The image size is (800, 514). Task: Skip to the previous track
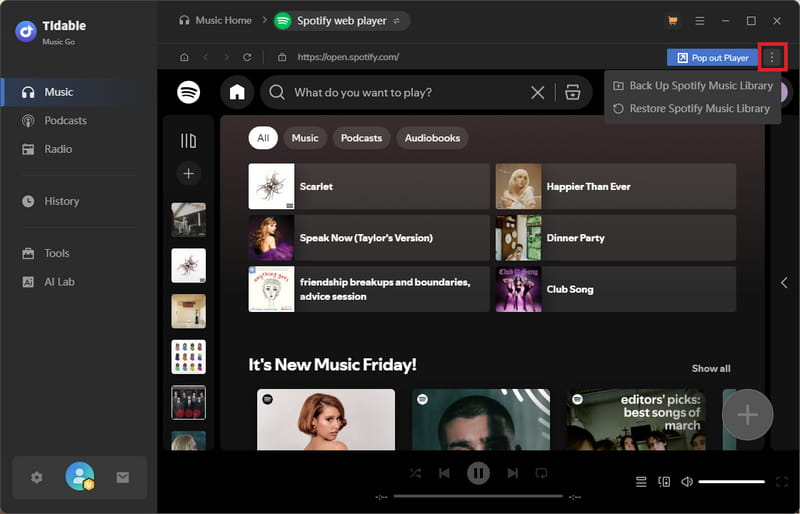tap(444, 474)
